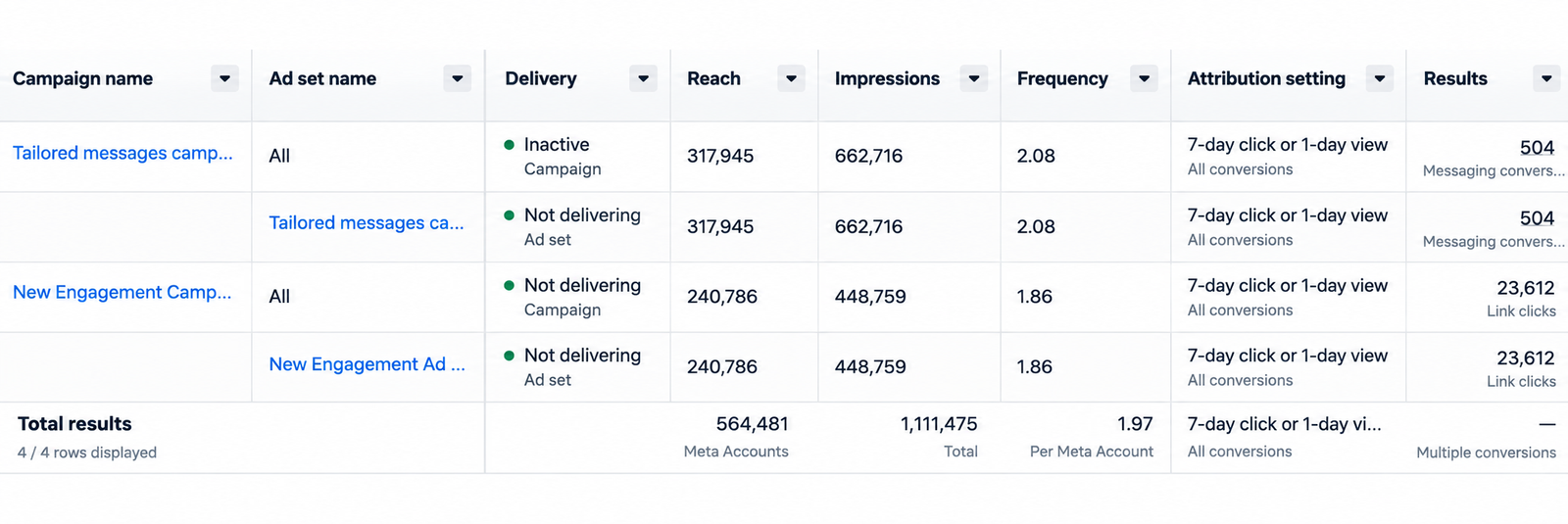1568x524 pixels.
Task: Click reach 317,945 in Tailored messages campaign row
Action: 720,156
